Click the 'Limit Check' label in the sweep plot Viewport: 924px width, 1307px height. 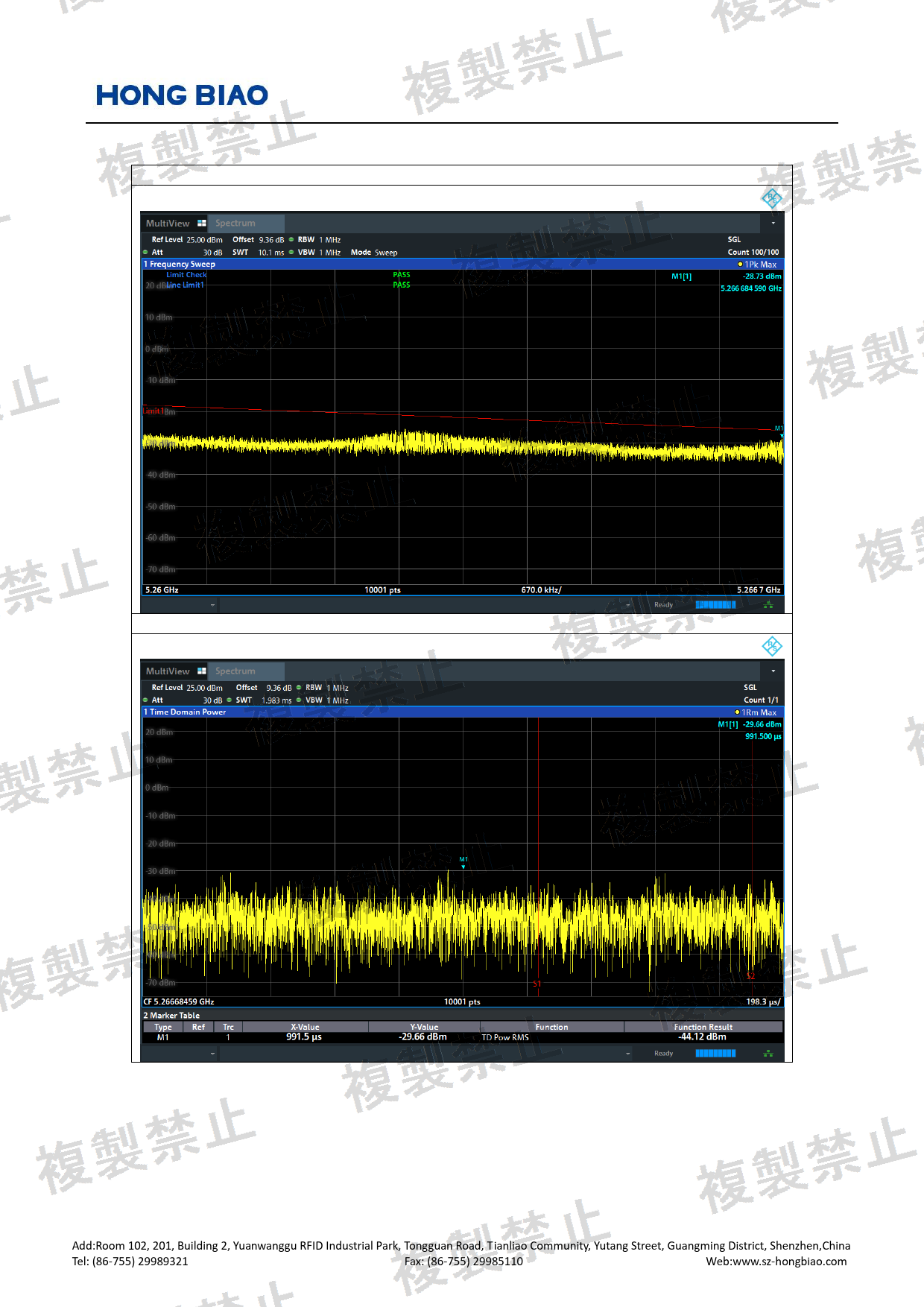click(186, 275)
